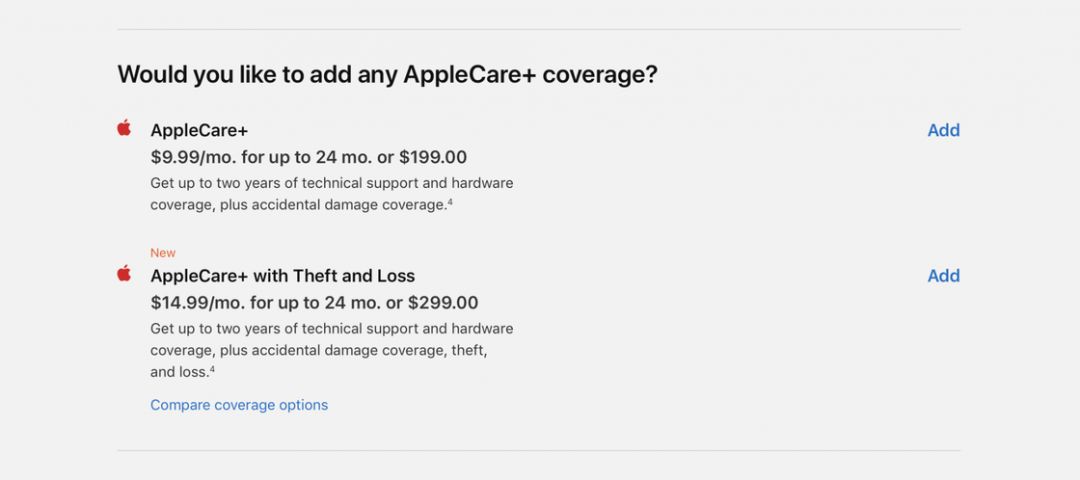The image size is (1080, 480).
Task: Click the standard AppleCare+ coverage description
Action: 331,194
